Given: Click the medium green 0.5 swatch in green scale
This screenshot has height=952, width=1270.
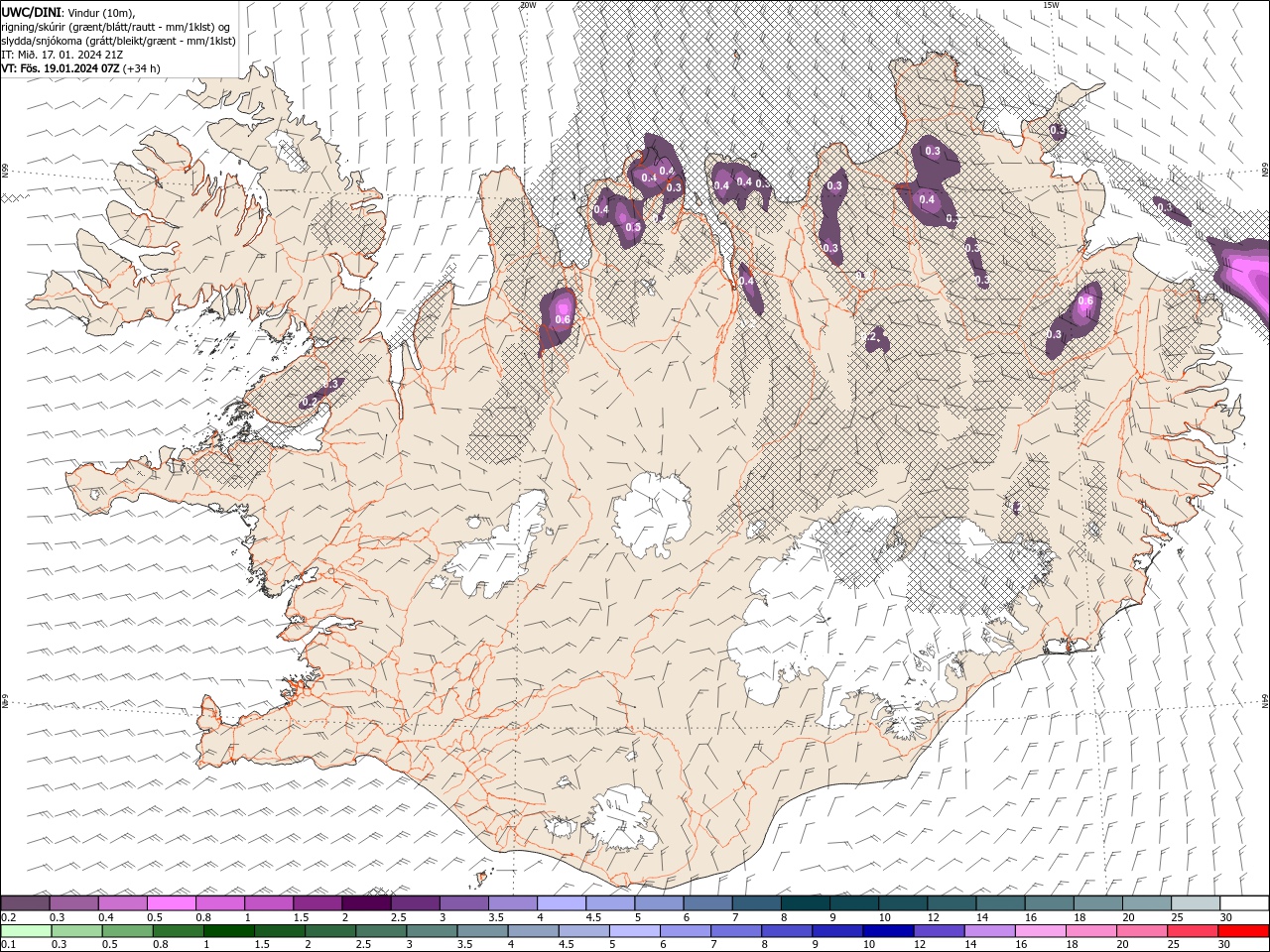Looking at the screenshot, I should click(x=128, y=931).
